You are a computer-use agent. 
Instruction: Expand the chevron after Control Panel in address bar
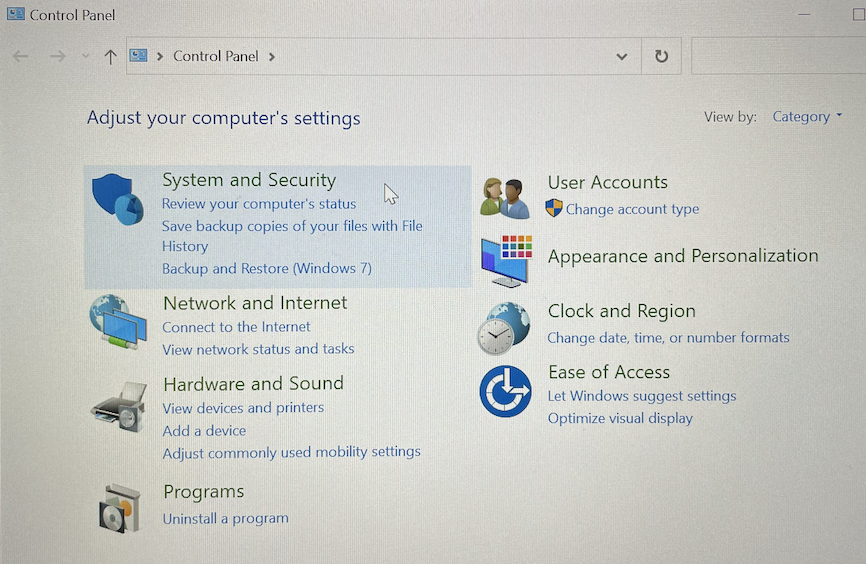(x=272, y=56)
